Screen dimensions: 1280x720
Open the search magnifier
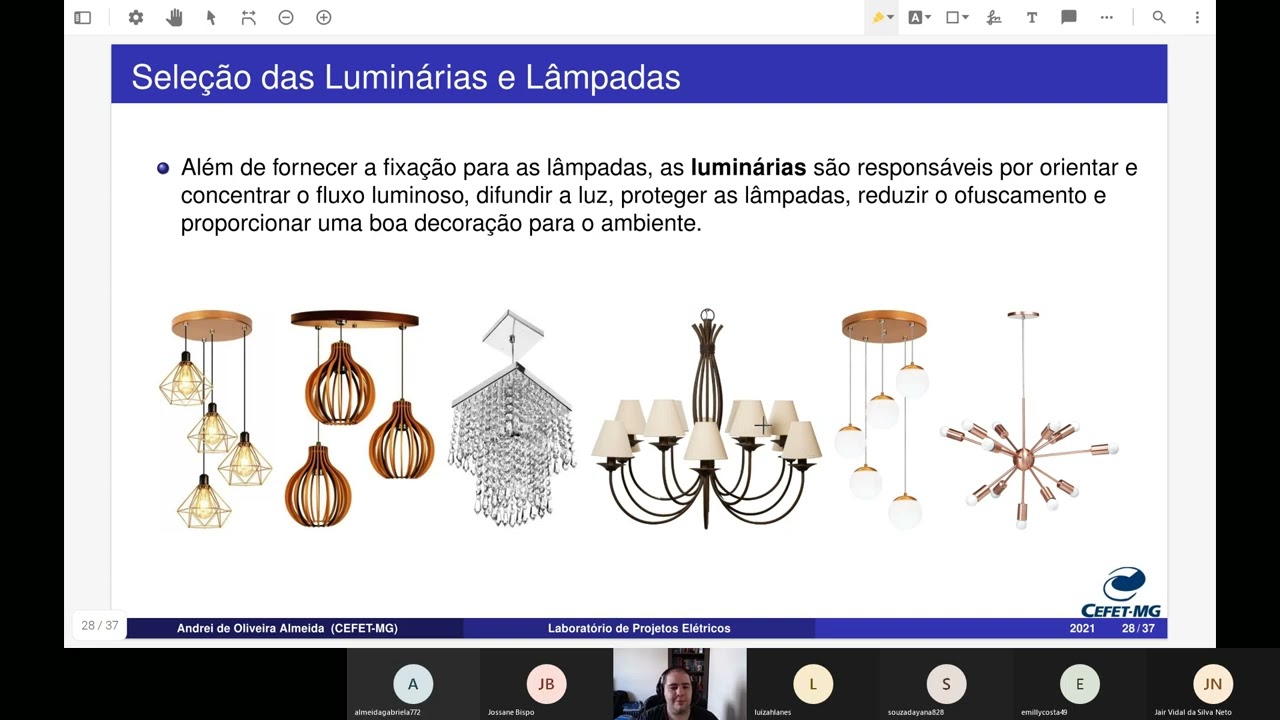tap(1159, 17)
